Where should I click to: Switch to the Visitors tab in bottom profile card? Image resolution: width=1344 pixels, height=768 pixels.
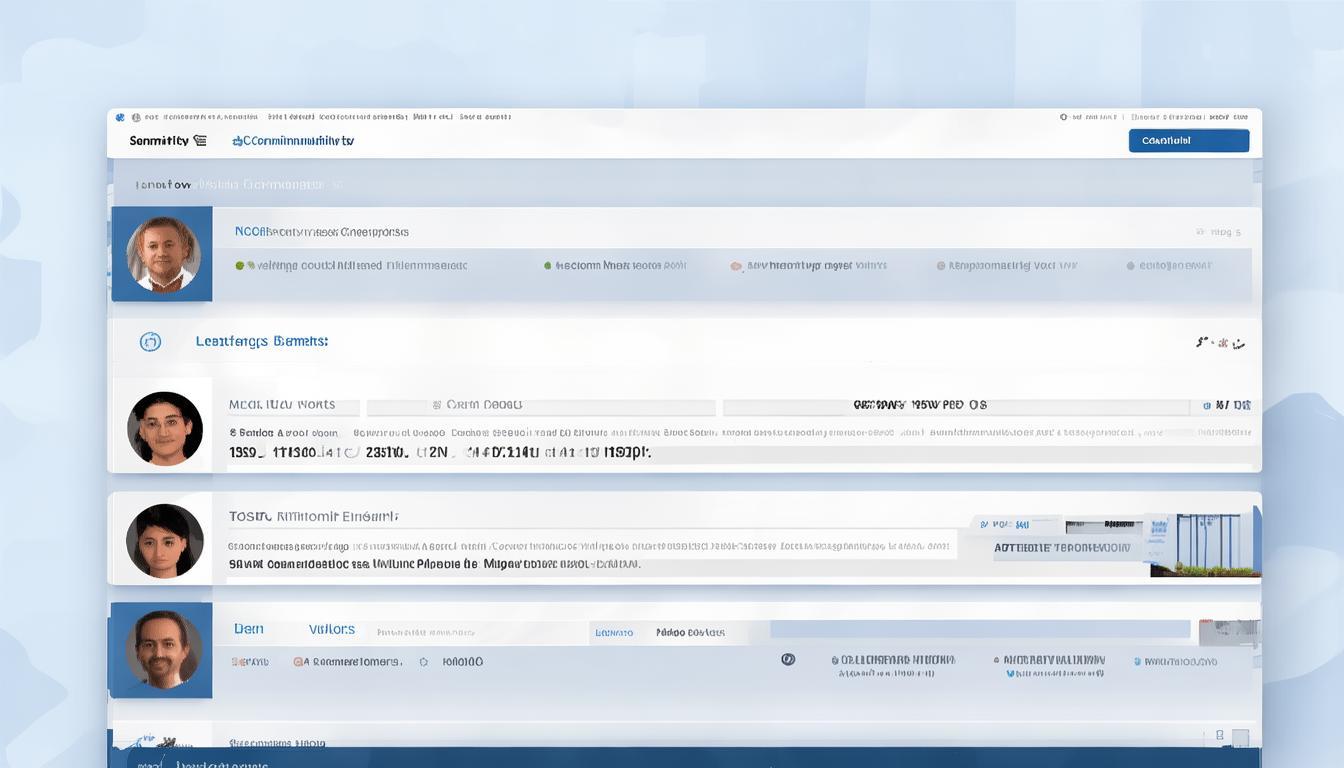(x=332, y=629)
